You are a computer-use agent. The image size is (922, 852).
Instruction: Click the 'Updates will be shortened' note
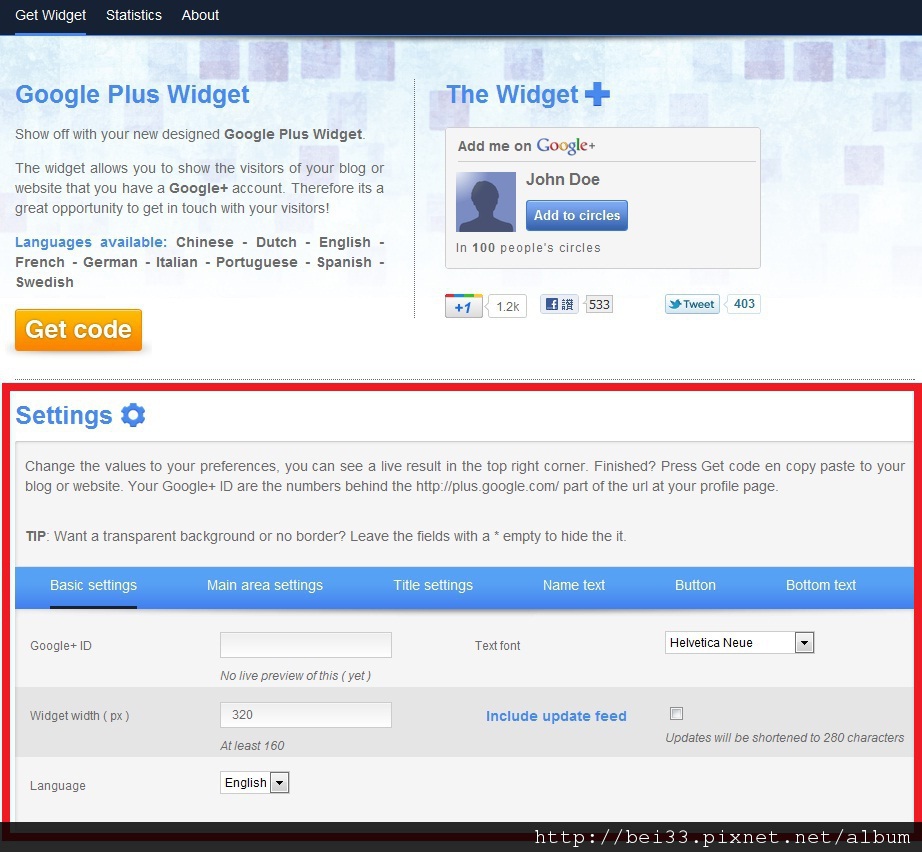pyautogui.click(x=784, y=737)
